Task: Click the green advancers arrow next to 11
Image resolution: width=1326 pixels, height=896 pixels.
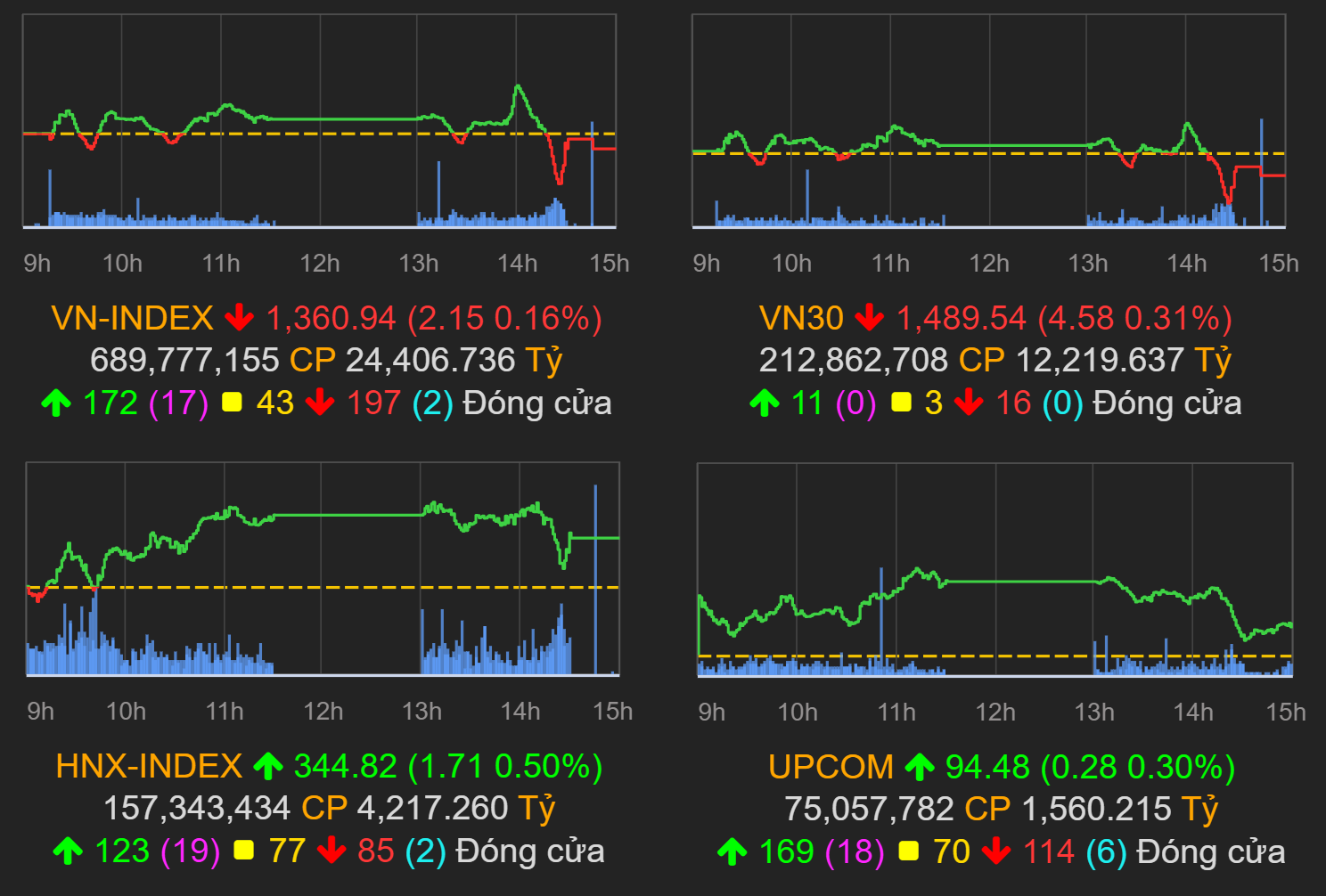Action: (x=765, y=403)
